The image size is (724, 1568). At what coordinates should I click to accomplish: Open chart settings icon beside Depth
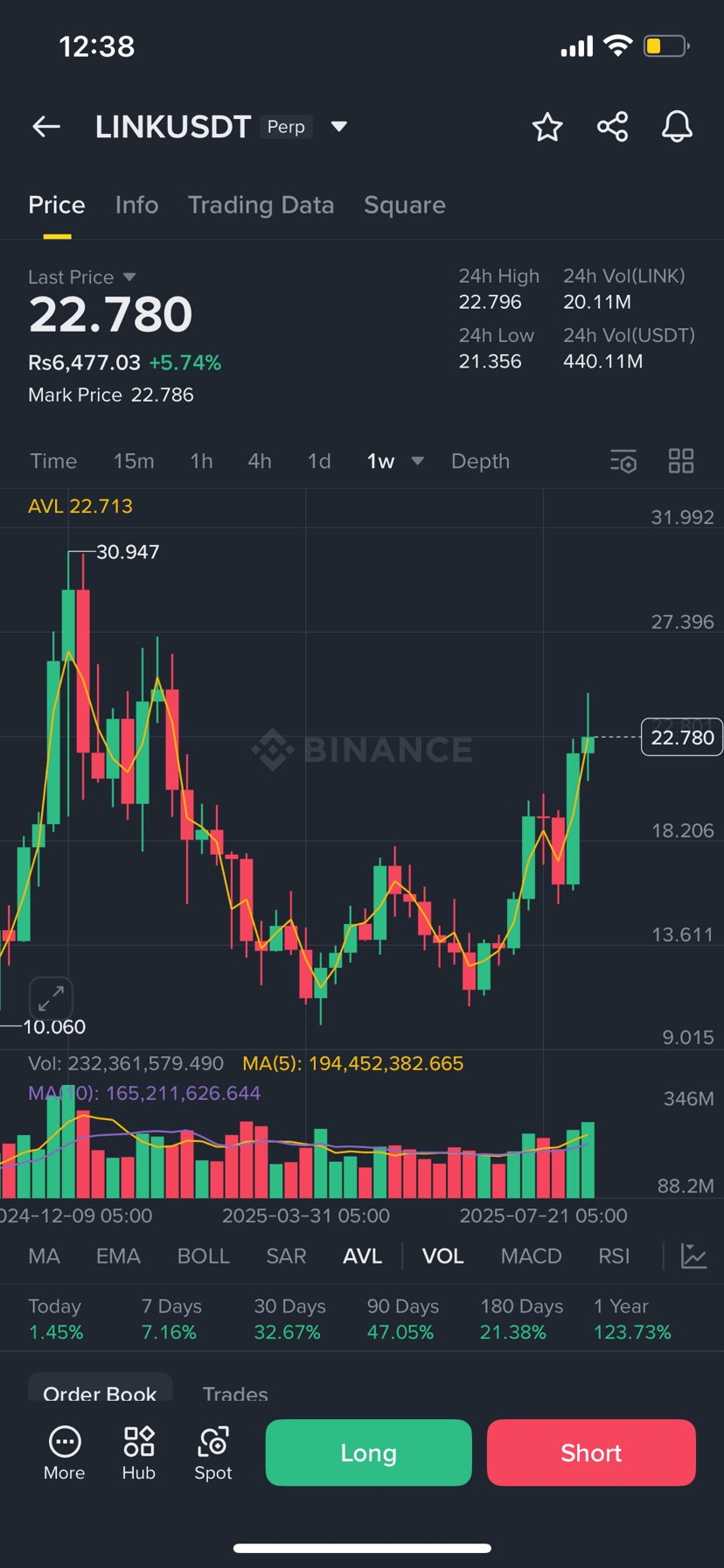click(x=623, y=461)
